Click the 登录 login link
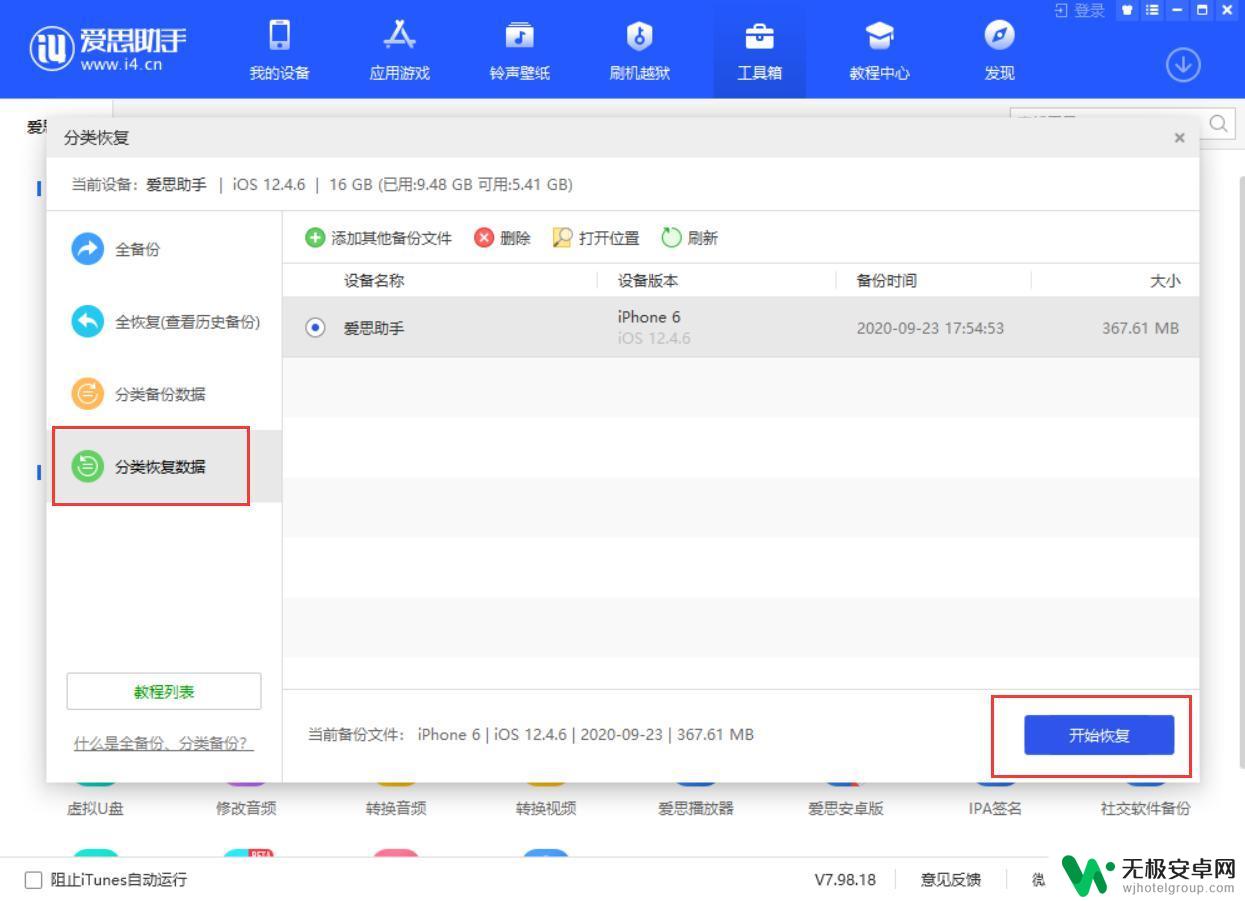This screenshot has height=901, width=1245. click(1080, 10)
